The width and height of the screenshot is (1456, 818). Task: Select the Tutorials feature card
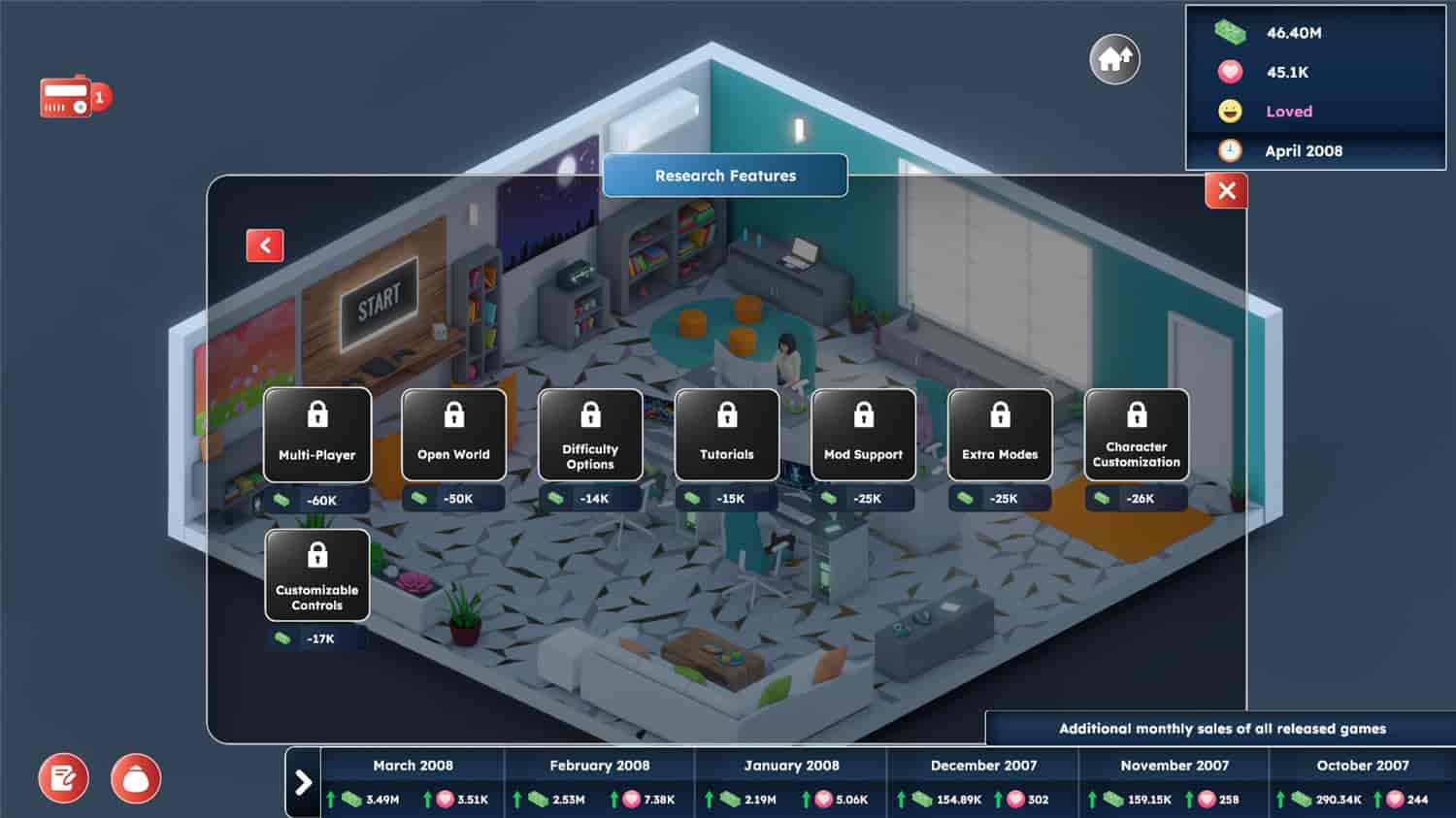click(x=726, y=435)
